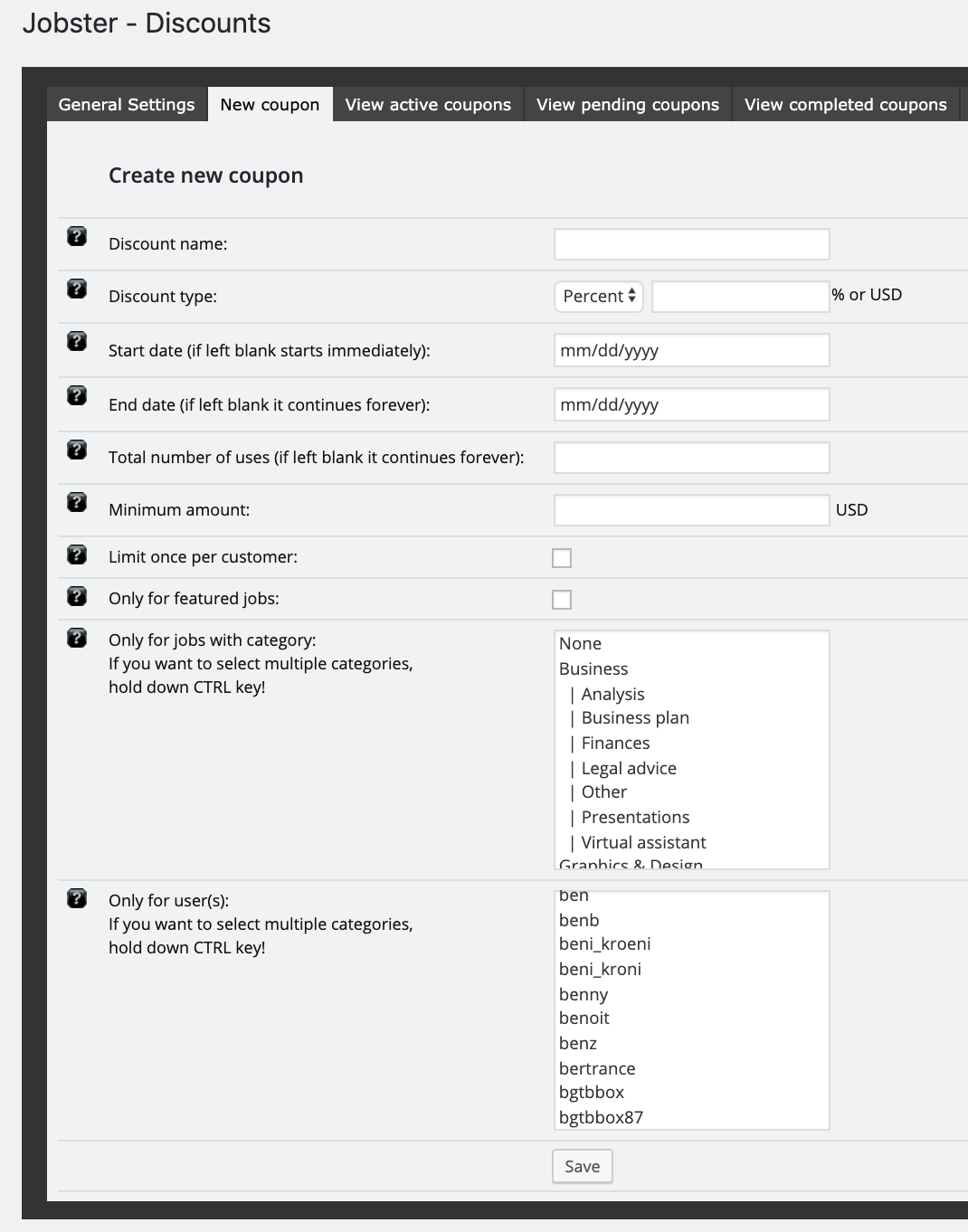Click the help icon beside Only for featured jobs
968x1232 pixels.
tap(77, 597)
